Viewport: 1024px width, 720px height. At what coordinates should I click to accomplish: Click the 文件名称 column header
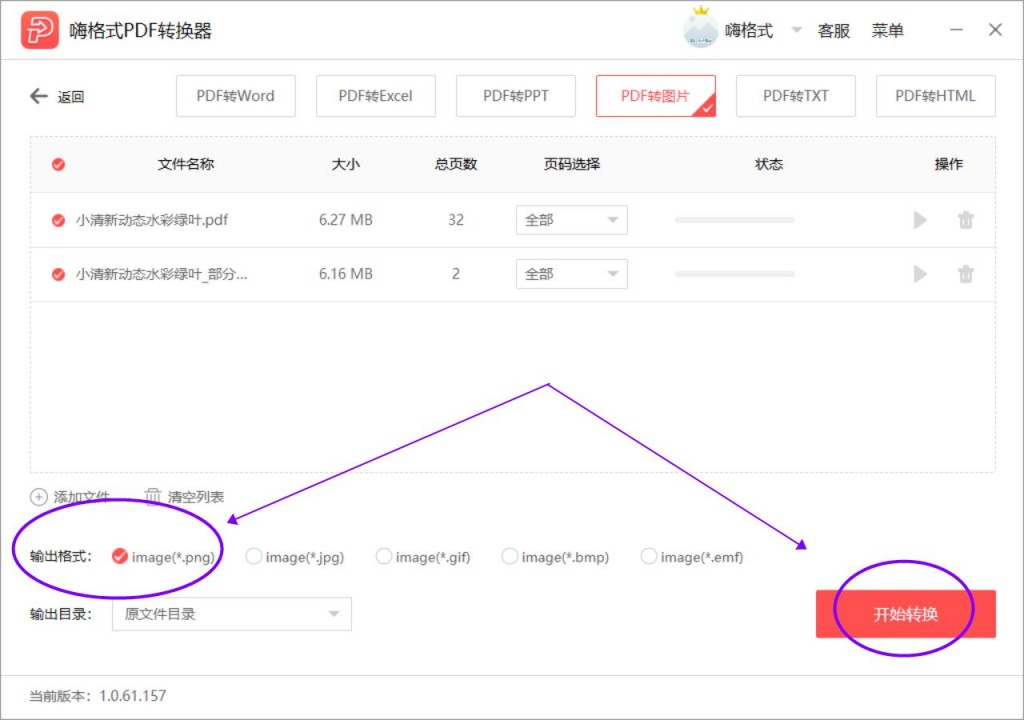(186, 164)
